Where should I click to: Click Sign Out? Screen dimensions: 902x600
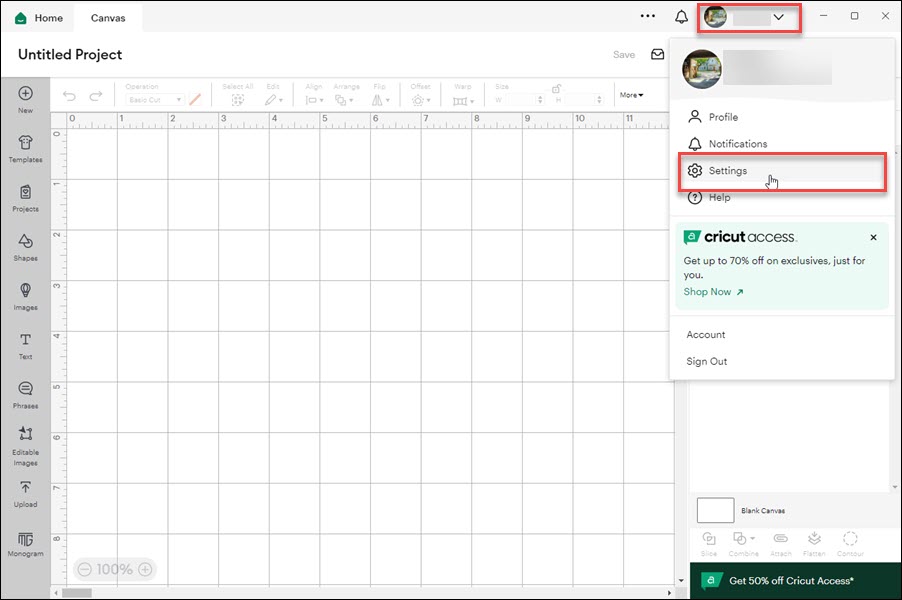click(705, 361)
